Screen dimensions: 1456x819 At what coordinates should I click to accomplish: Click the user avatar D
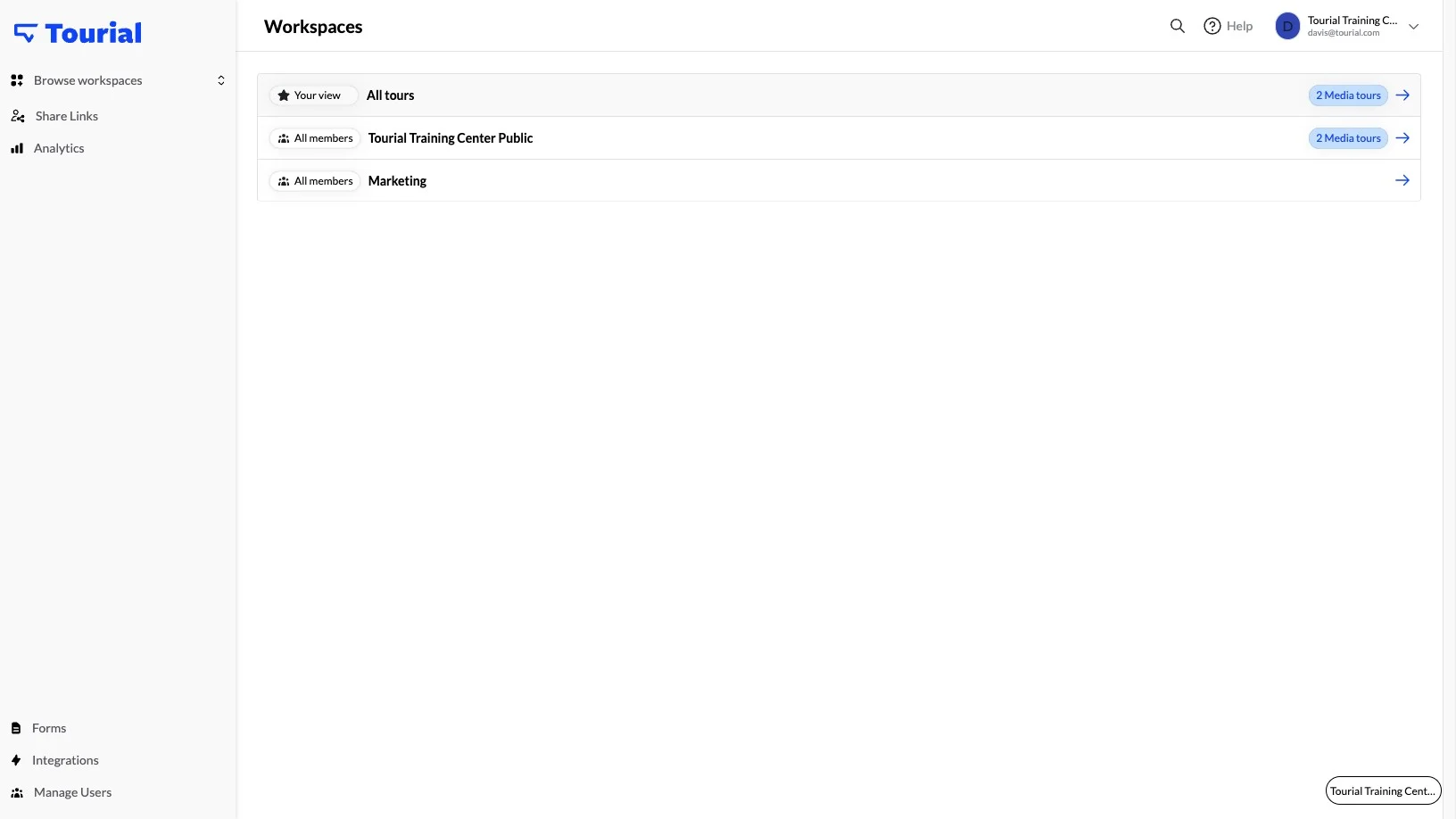pos(1287,26)
